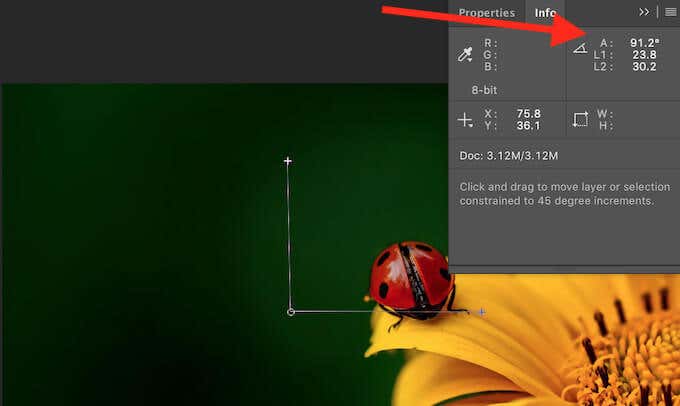Click the angle value 91.2°

coord(645,43)
